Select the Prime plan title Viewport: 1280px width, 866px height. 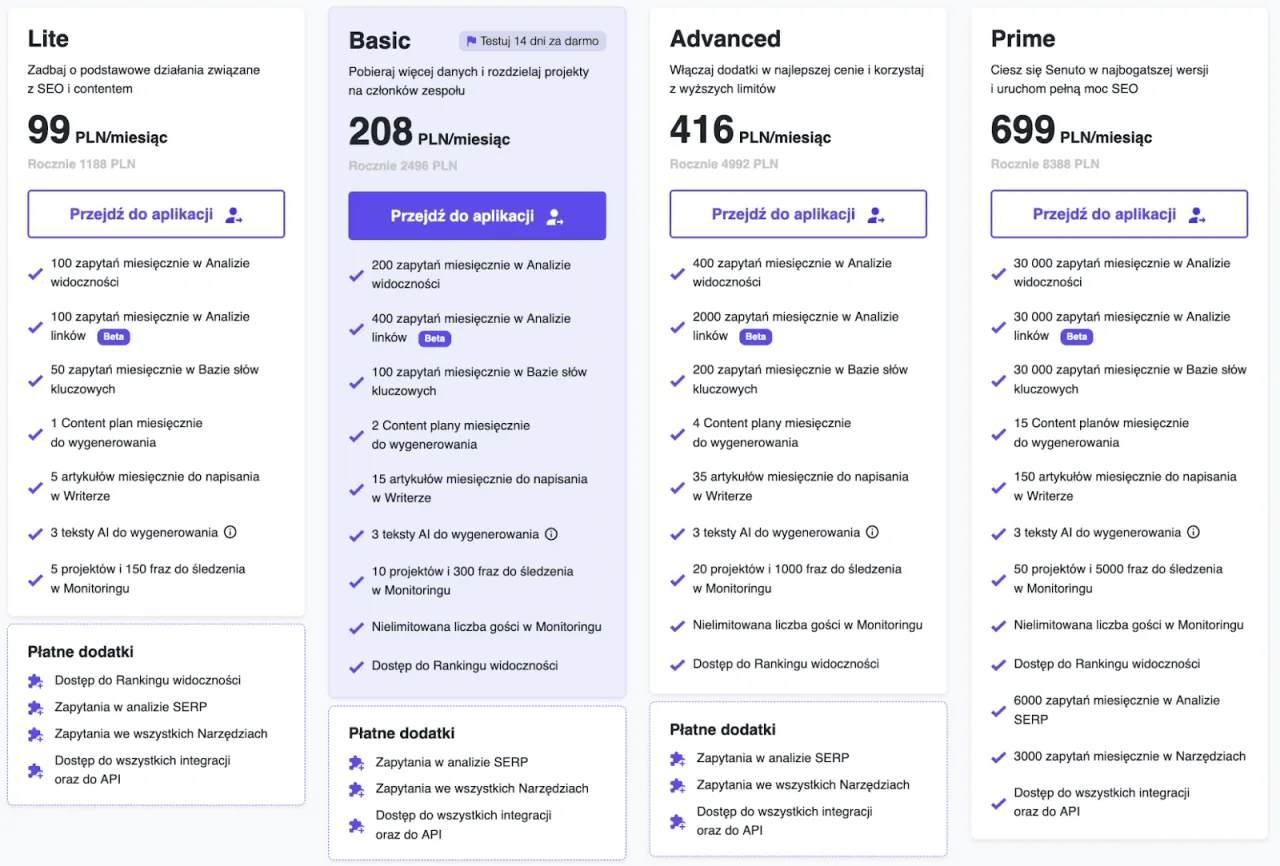click(1022, 39)
